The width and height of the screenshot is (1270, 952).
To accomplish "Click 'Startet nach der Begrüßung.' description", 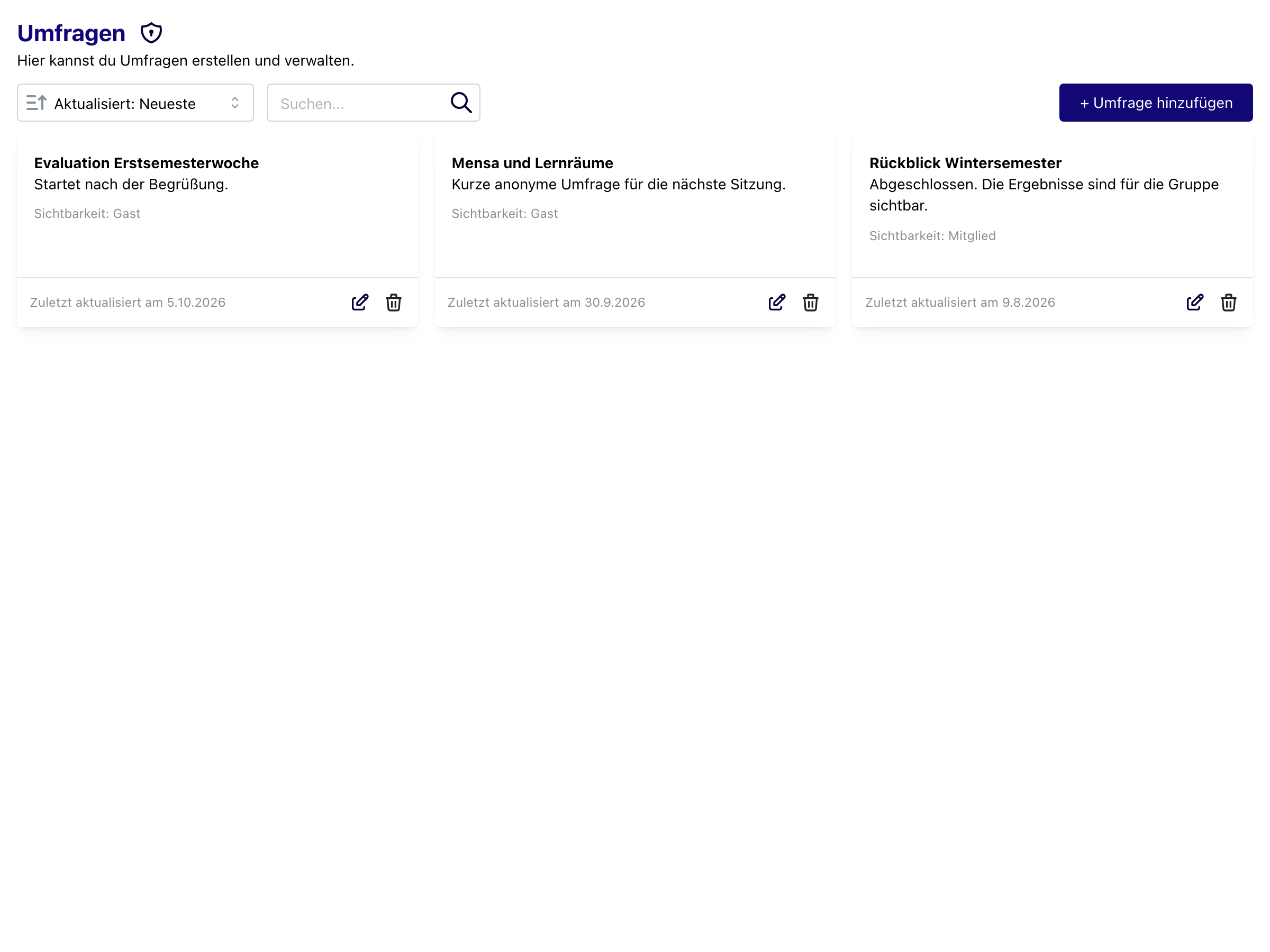I will 131,184.
